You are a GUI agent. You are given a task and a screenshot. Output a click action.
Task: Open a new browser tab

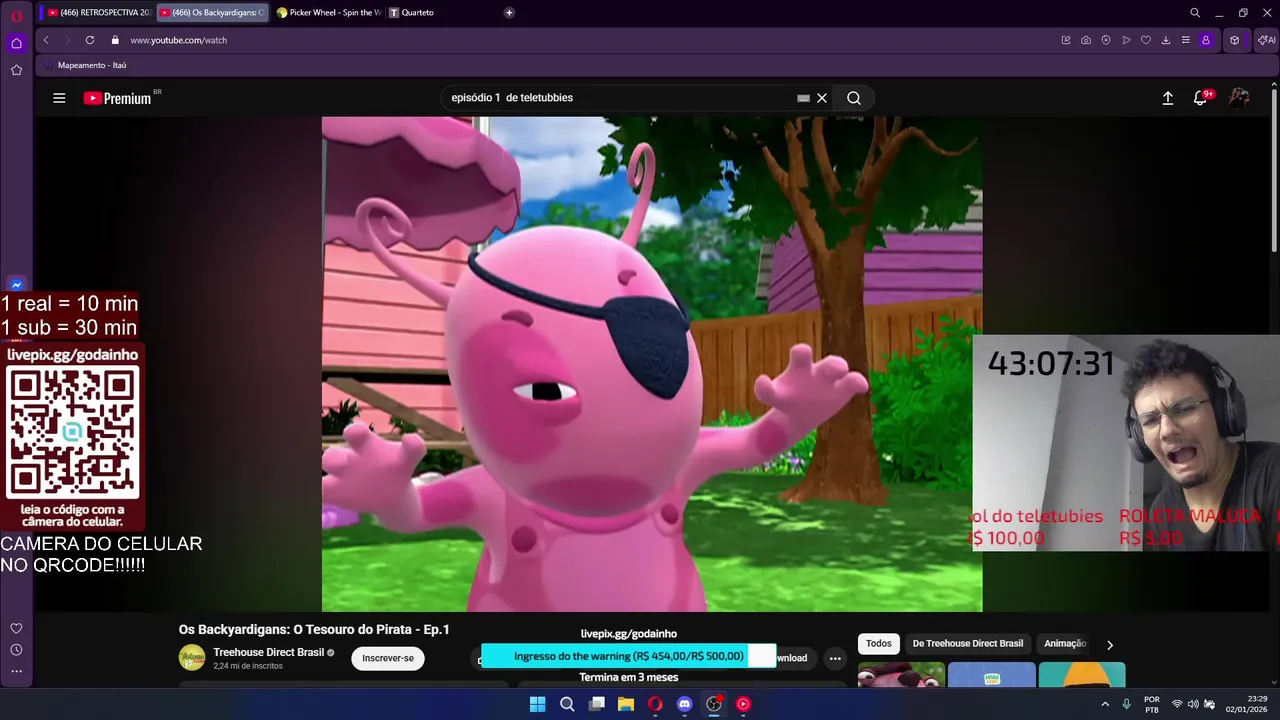tap(509, 13)
